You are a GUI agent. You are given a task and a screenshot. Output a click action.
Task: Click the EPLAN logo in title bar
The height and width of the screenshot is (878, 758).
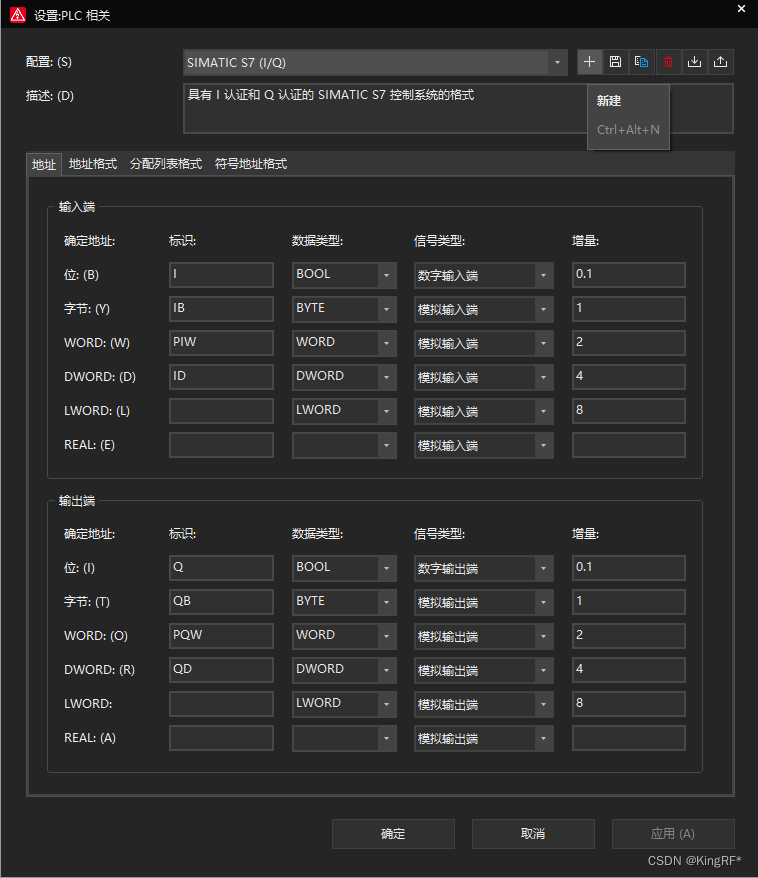(x=17, y=14)
